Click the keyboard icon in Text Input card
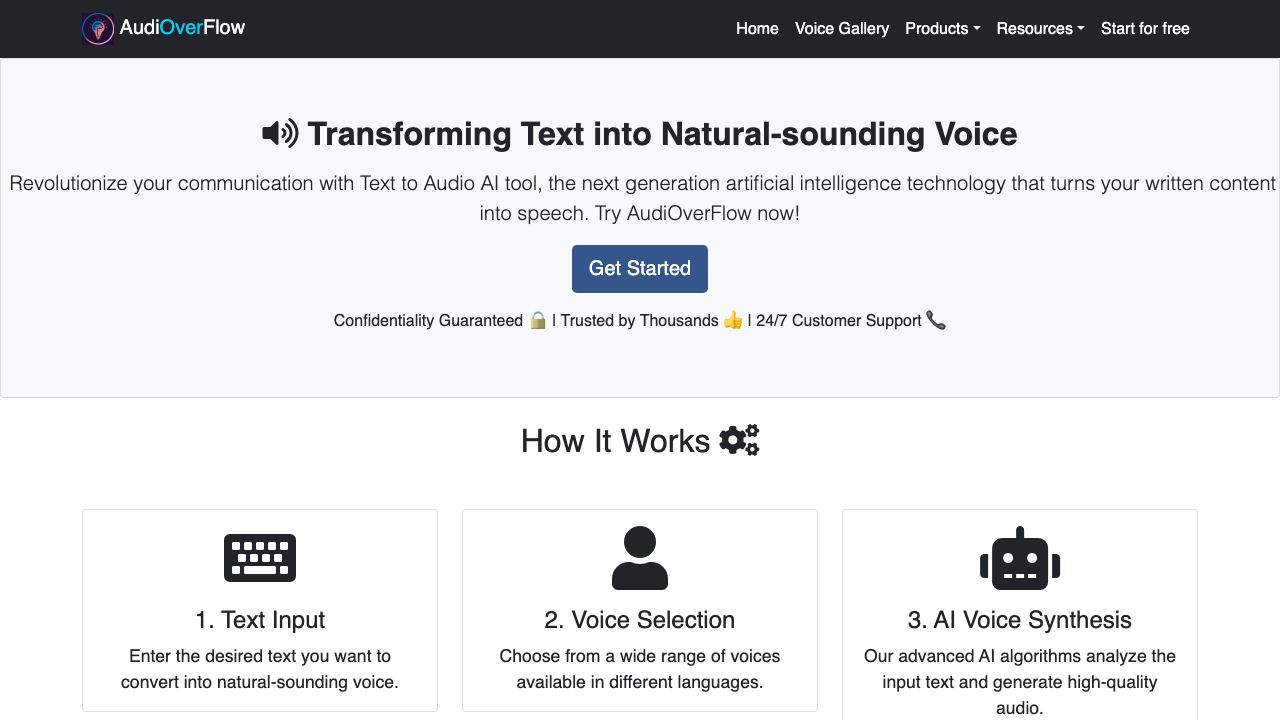 (260, 558)
